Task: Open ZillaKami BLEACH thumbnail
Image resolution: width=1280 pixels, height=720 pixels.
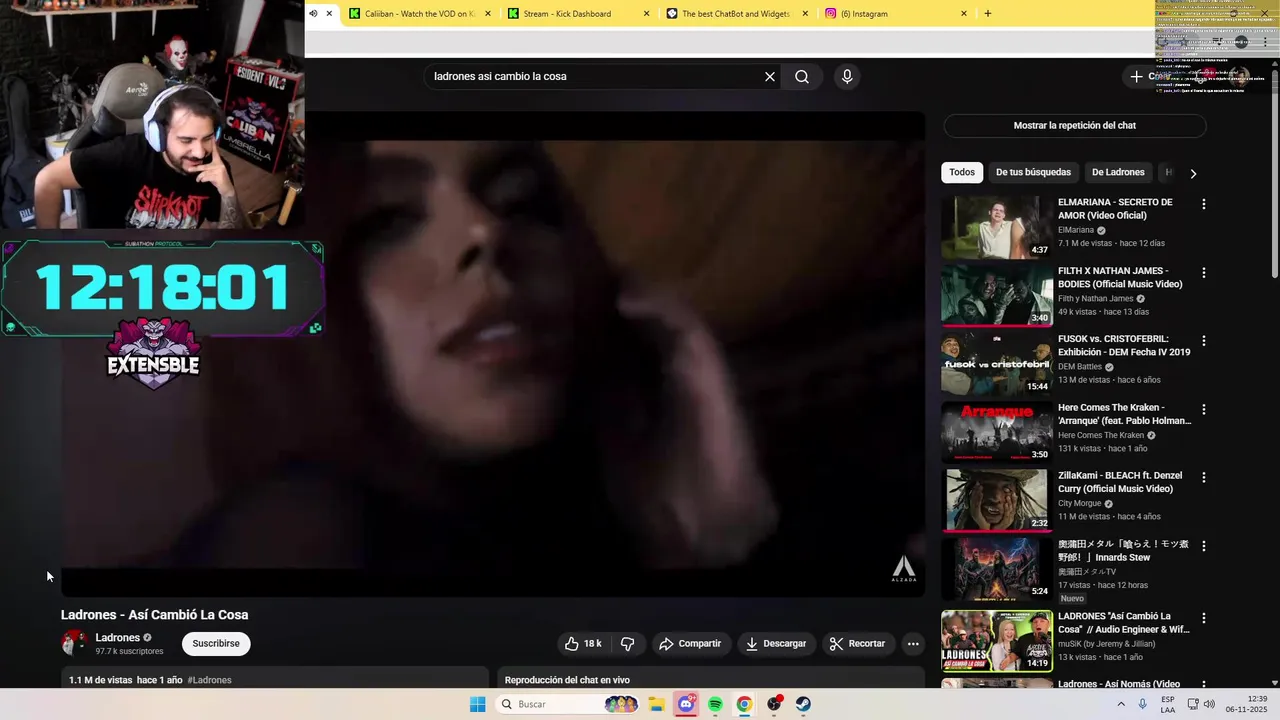Action: [x=996, y=501]
